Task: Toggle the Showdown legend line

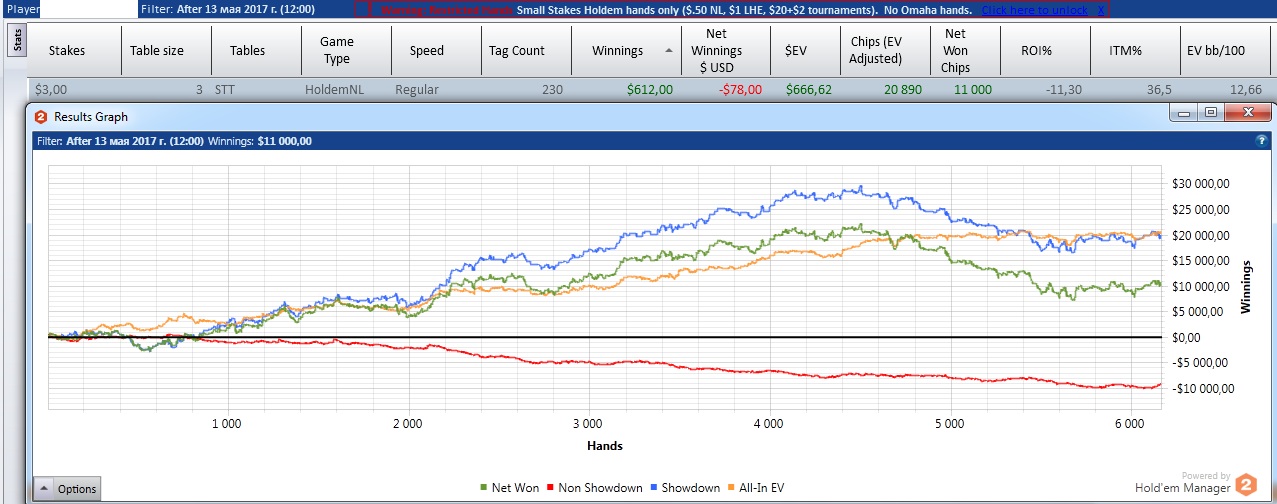Action: [x=684, y=488]
